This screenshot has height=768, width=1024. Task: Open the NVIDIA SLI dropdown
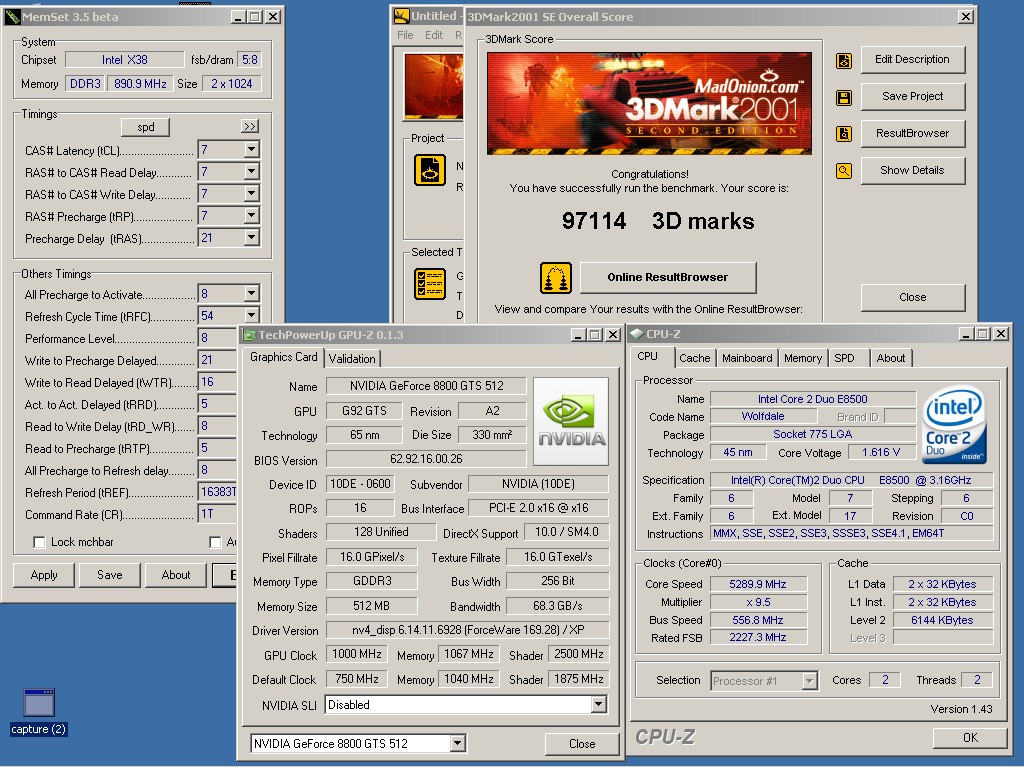tap(598, 704)
